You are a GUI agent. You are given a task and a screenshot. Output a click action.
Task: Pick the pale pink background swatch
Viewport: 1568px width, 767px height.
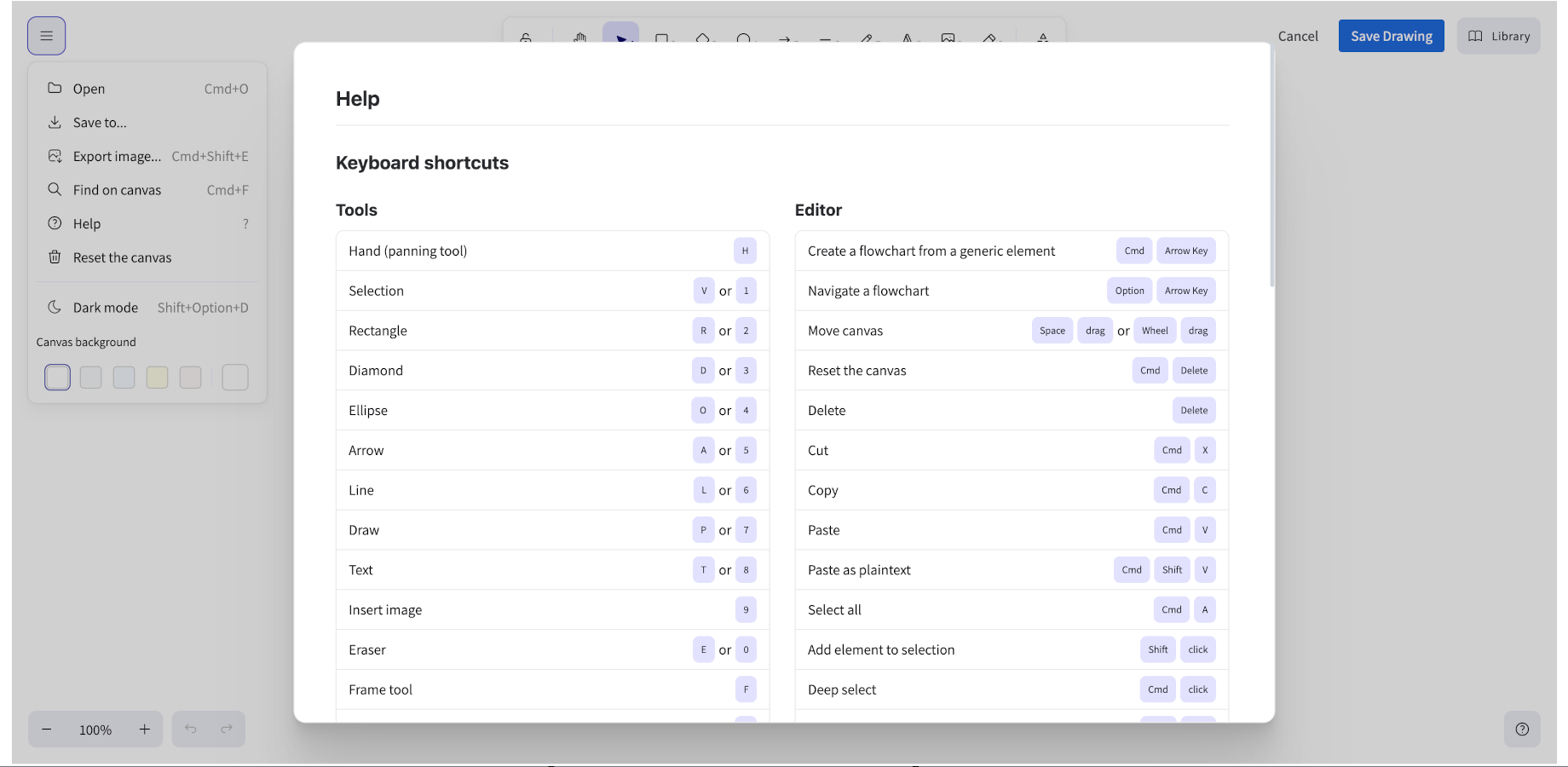(x=190, y=378)
